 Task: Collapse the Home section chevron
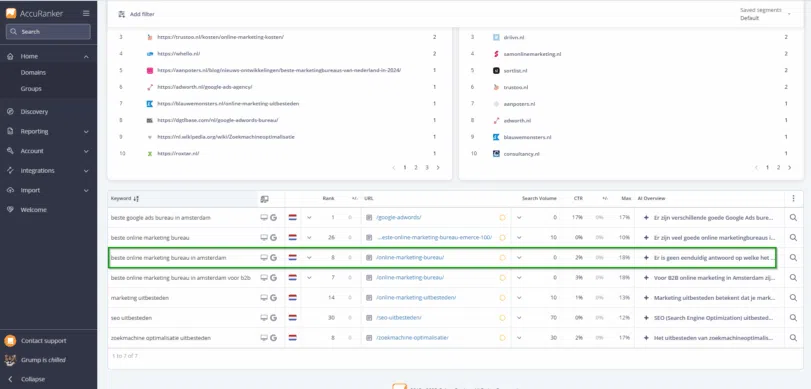click(x=86, y=56)
